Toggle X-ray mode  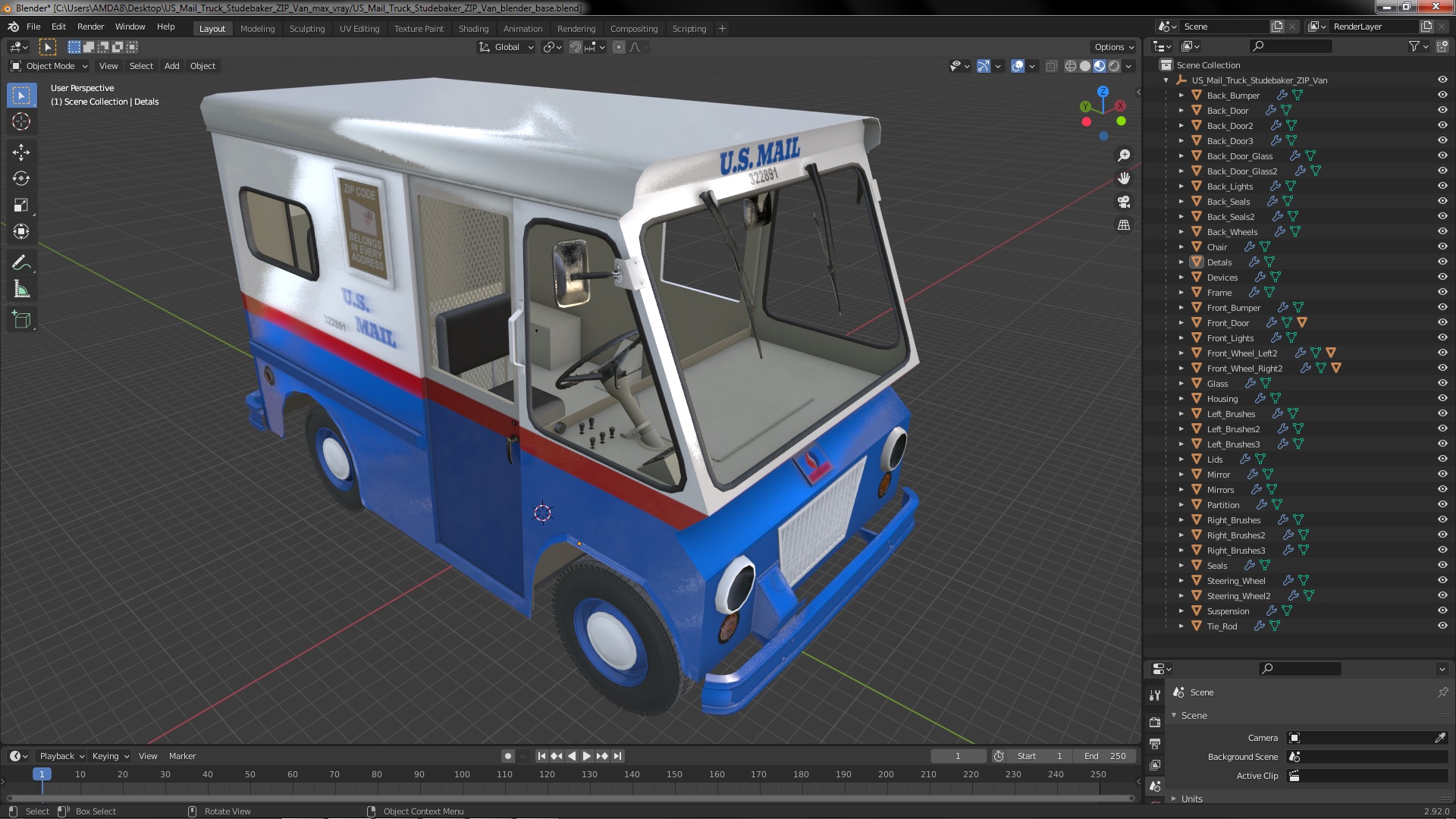pos(1051,67)
